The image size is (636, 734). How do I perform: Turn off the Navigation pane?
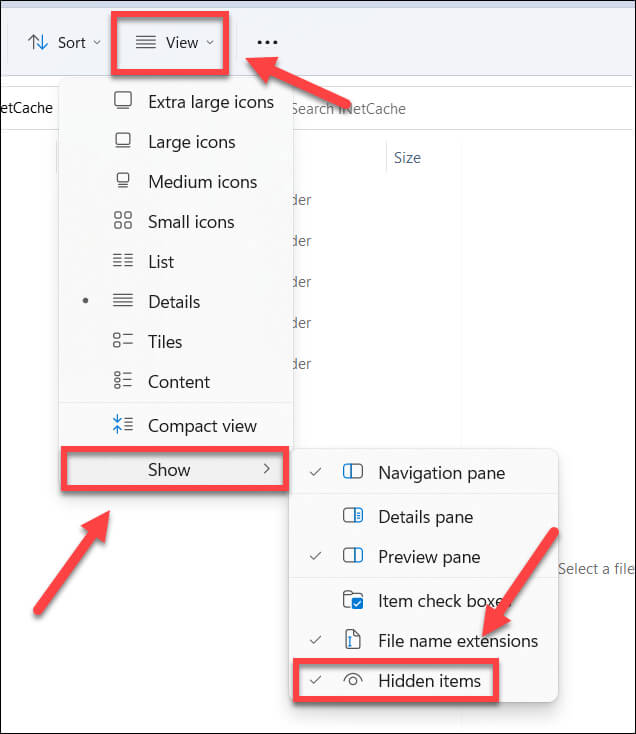click(x=441, y=473)
